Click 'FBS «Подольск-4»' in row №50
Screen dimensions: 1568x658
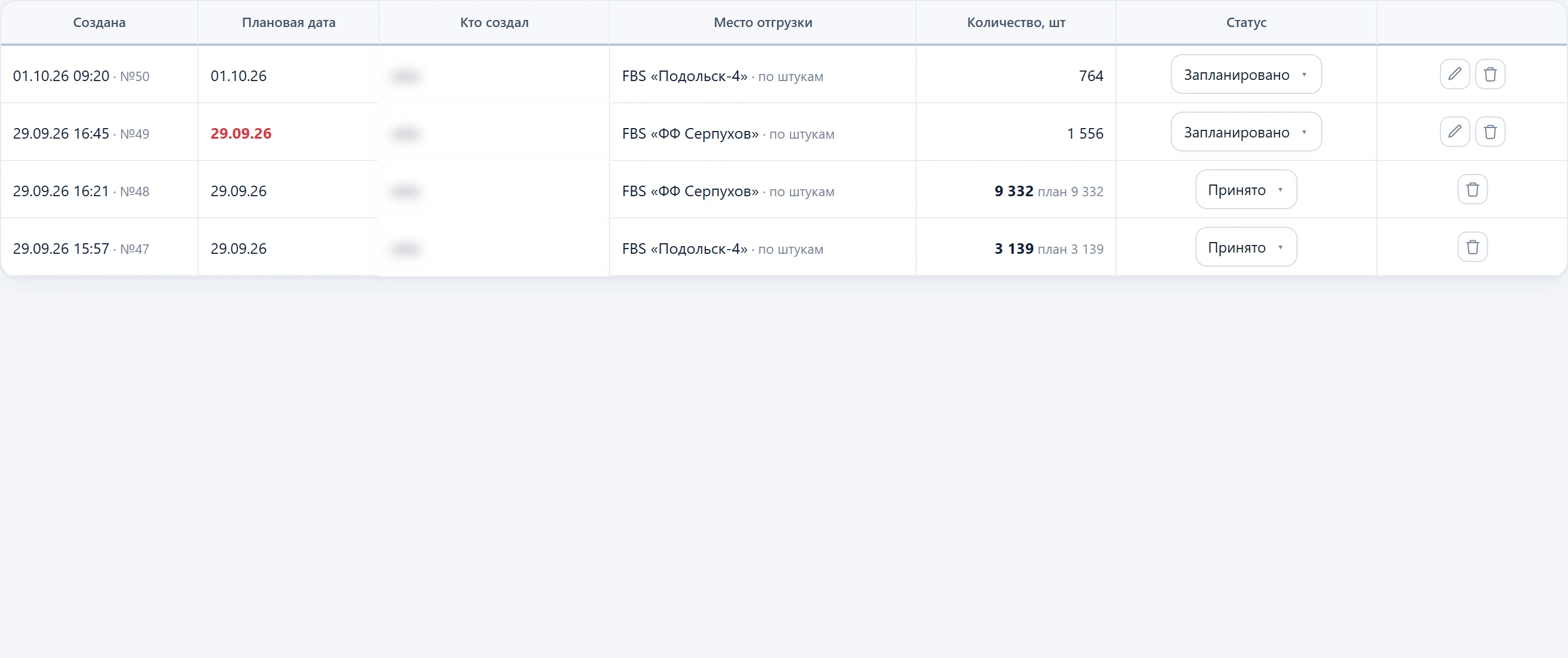685,76
